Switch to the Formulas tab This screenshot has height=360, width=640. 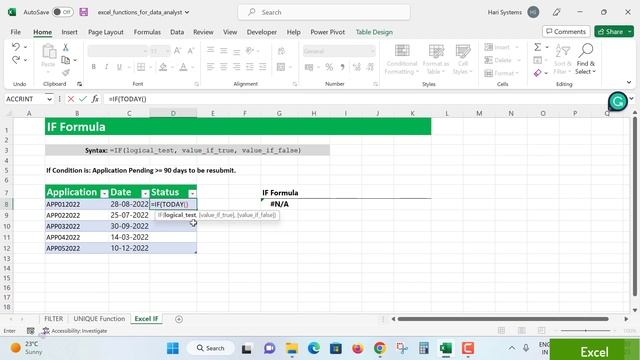(147, 32)
